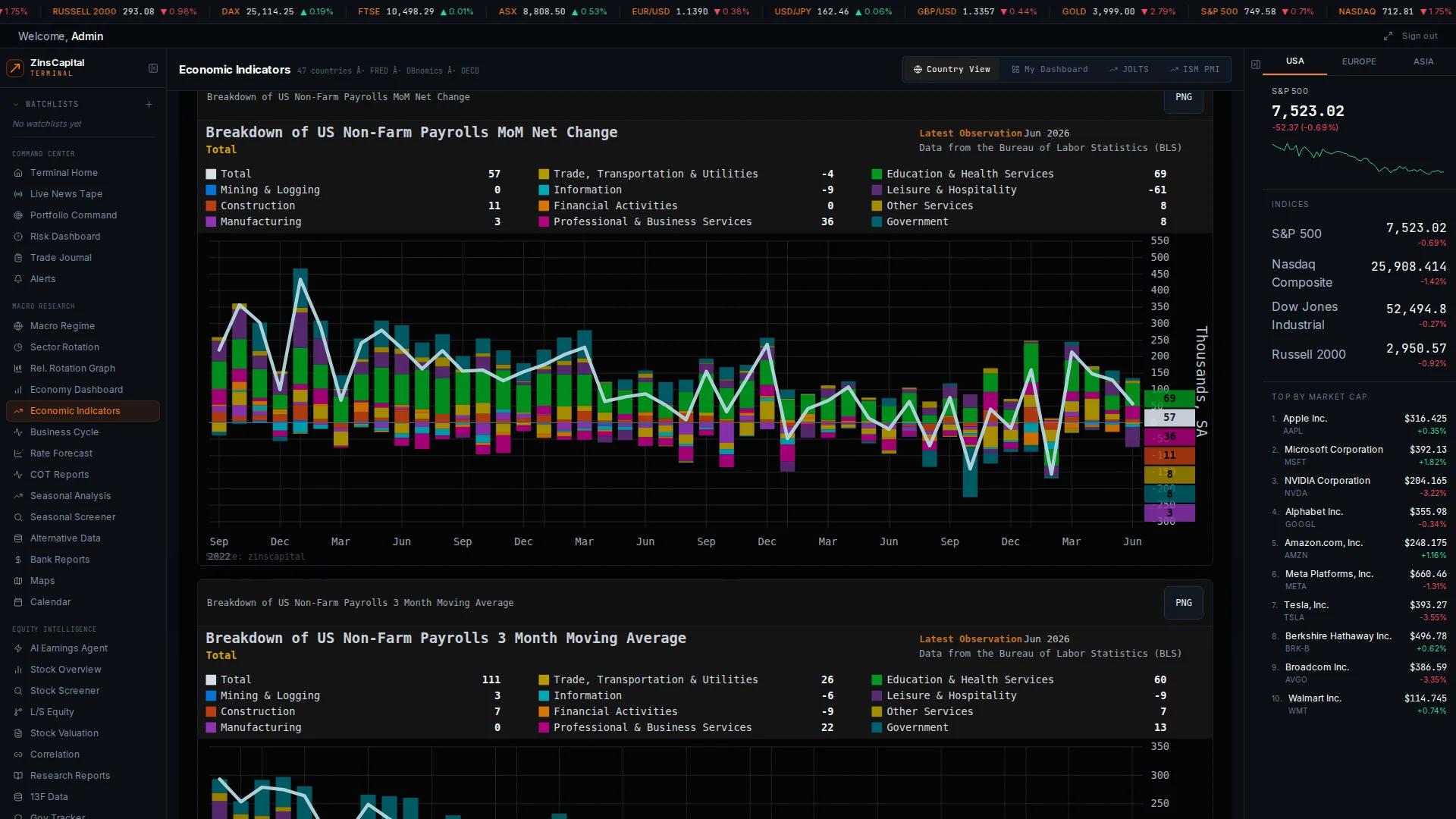Open the Trade Journal icon
This screenshot has width=1456, height=819.
click(18, 258)
